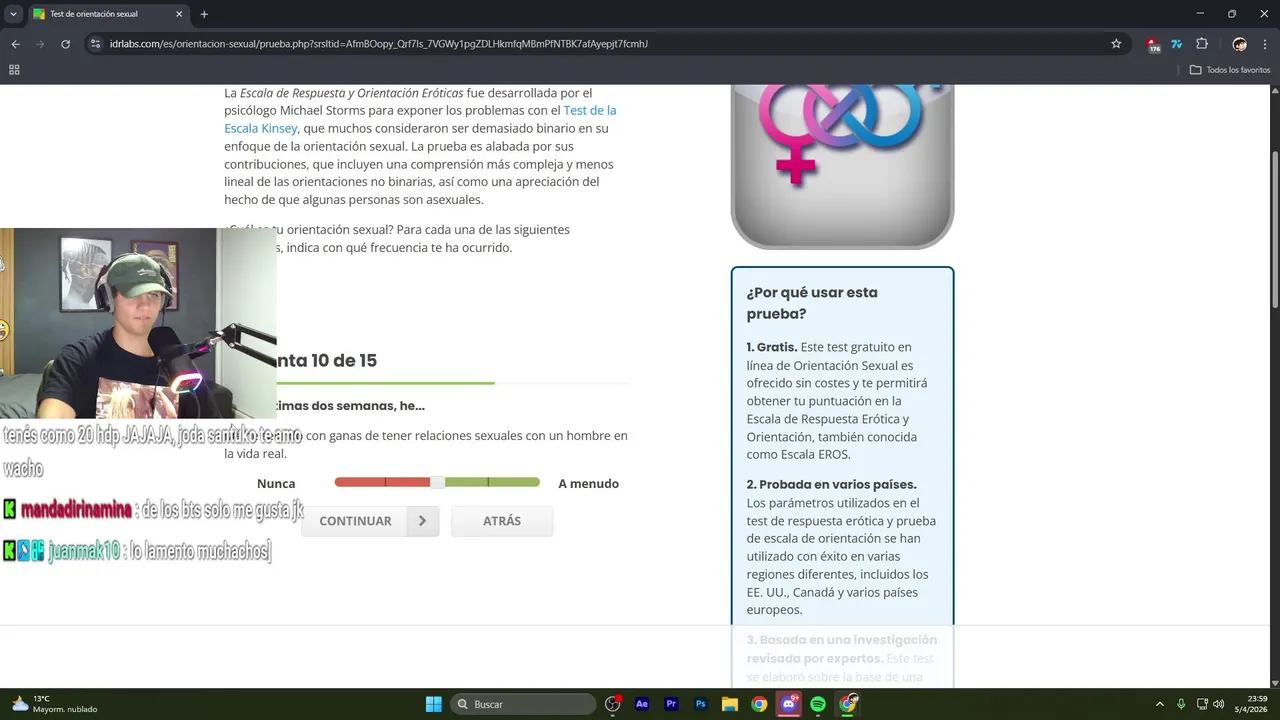The height and width of the screenshot is (720, 1280).
Task: Go back with the browser back arrow
Action: (x=15, y=44)
